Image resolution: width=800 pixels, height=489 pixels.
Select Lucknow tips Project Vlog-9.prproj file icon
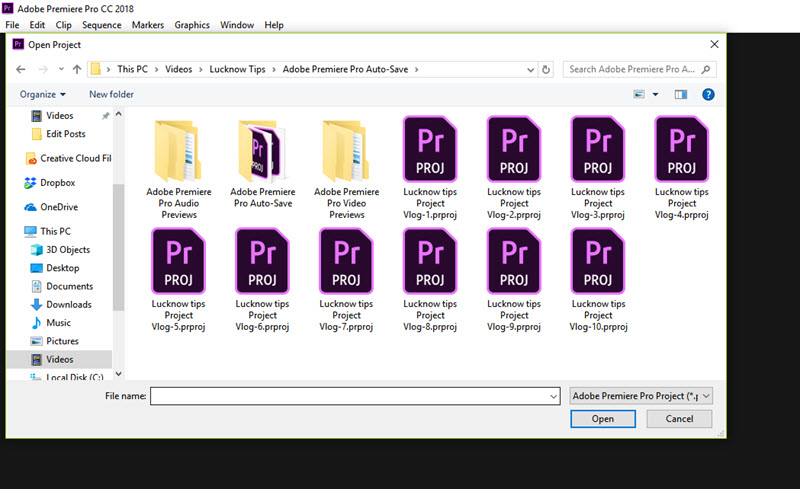[514, 261]
